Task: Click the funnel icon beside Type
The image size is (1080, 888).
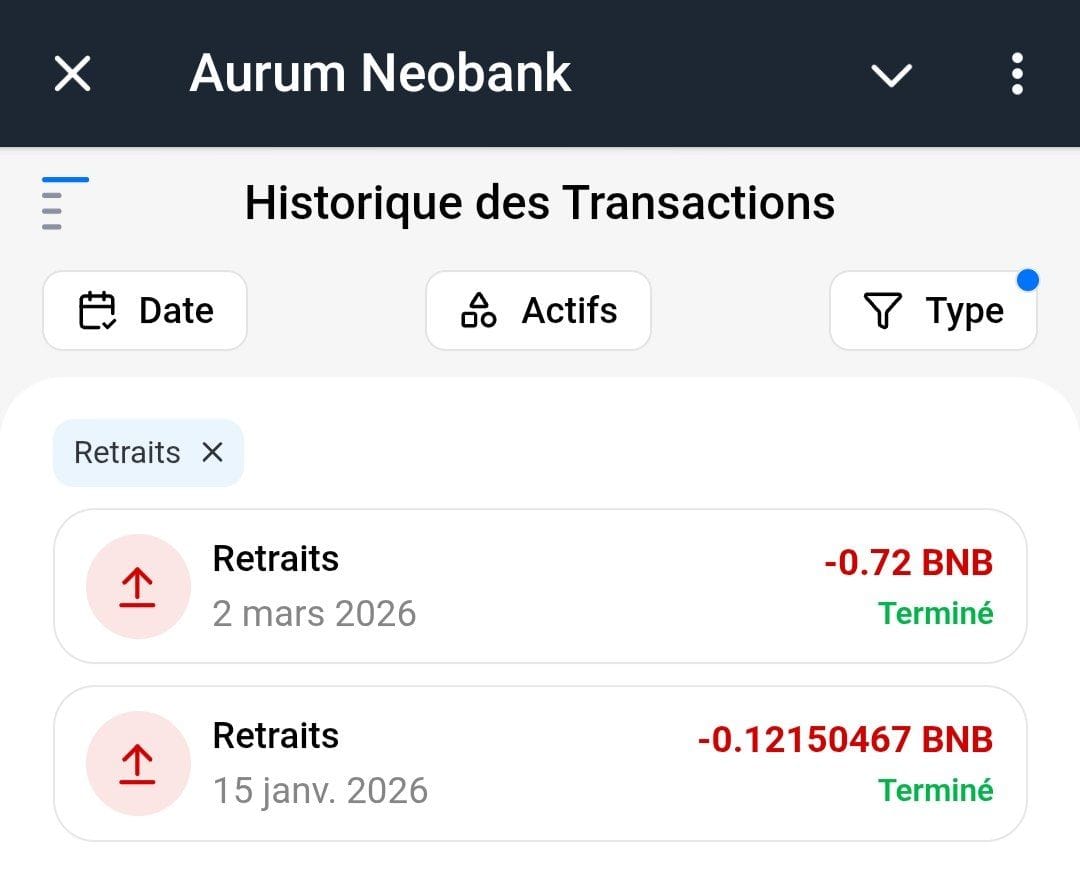Action: click(884, 310)
